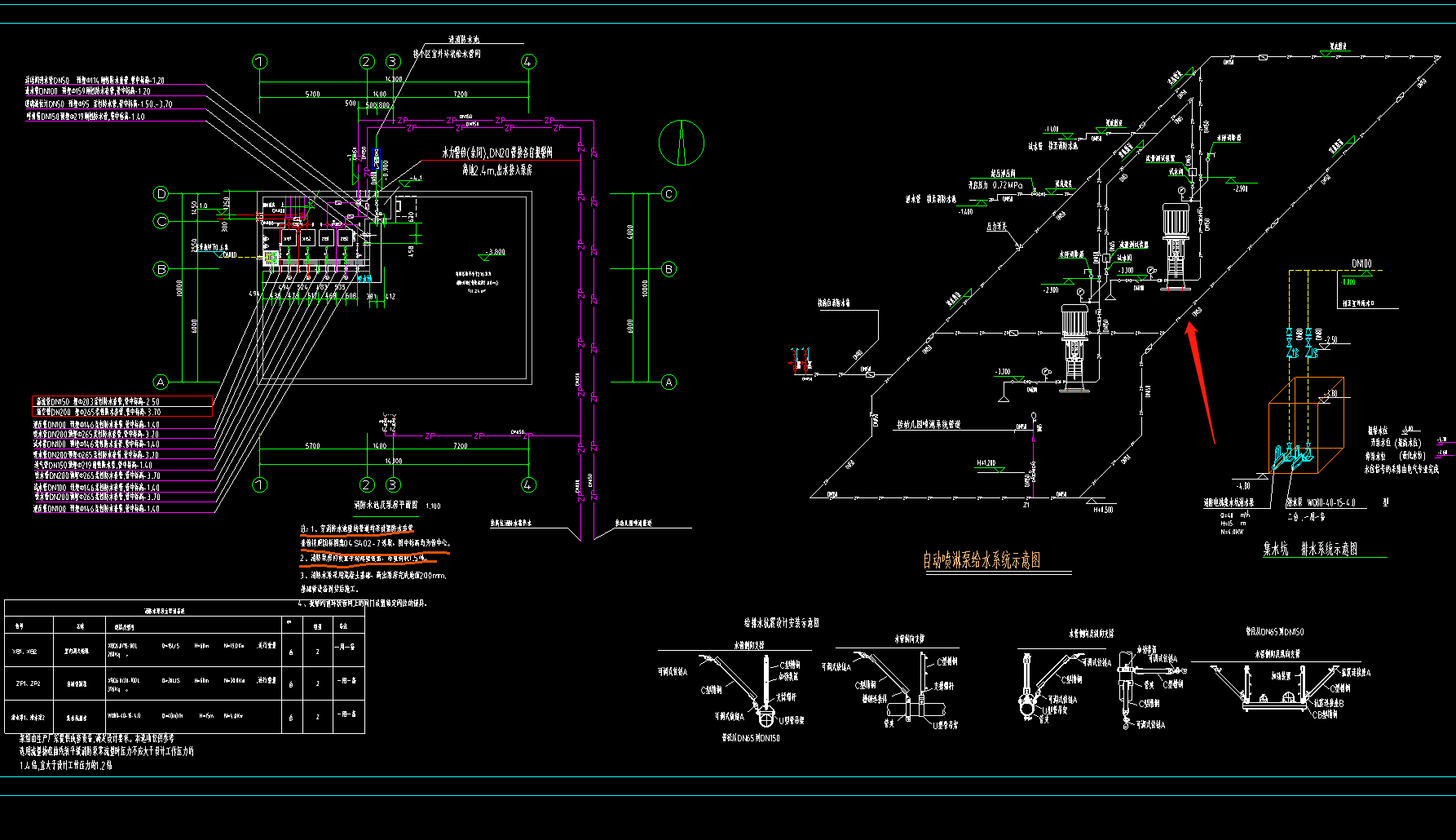Click the '-4.80' elevation label at the sump bottom
Screen dimensions: 1456x840
1243,486
